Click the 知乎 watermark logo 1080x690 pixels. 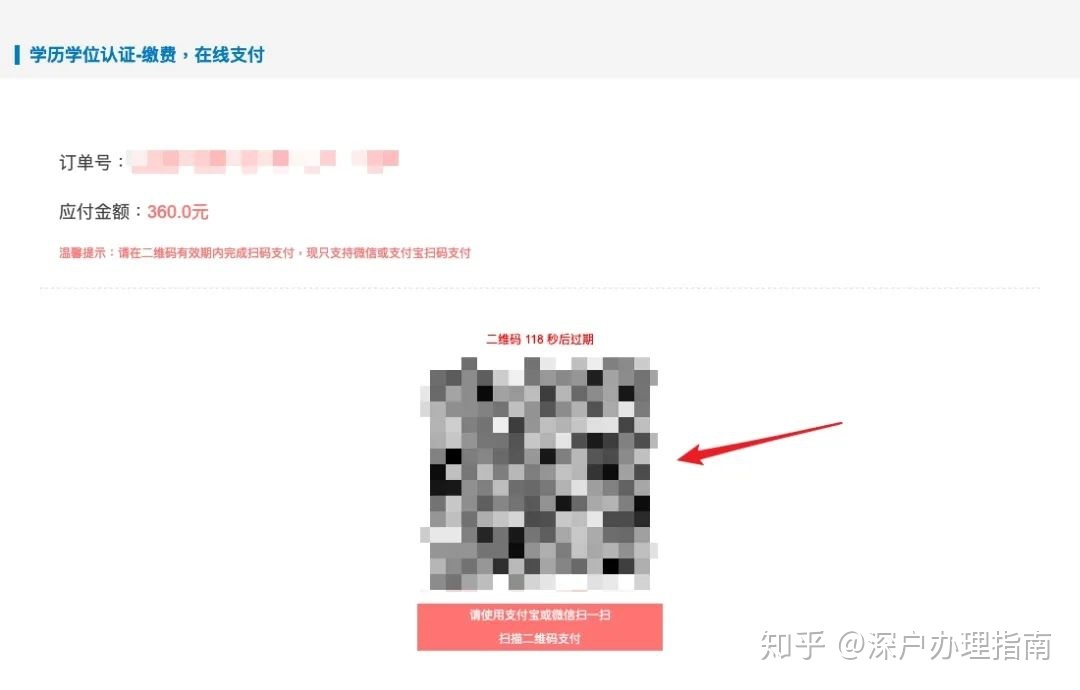click(x=793, y=646)
